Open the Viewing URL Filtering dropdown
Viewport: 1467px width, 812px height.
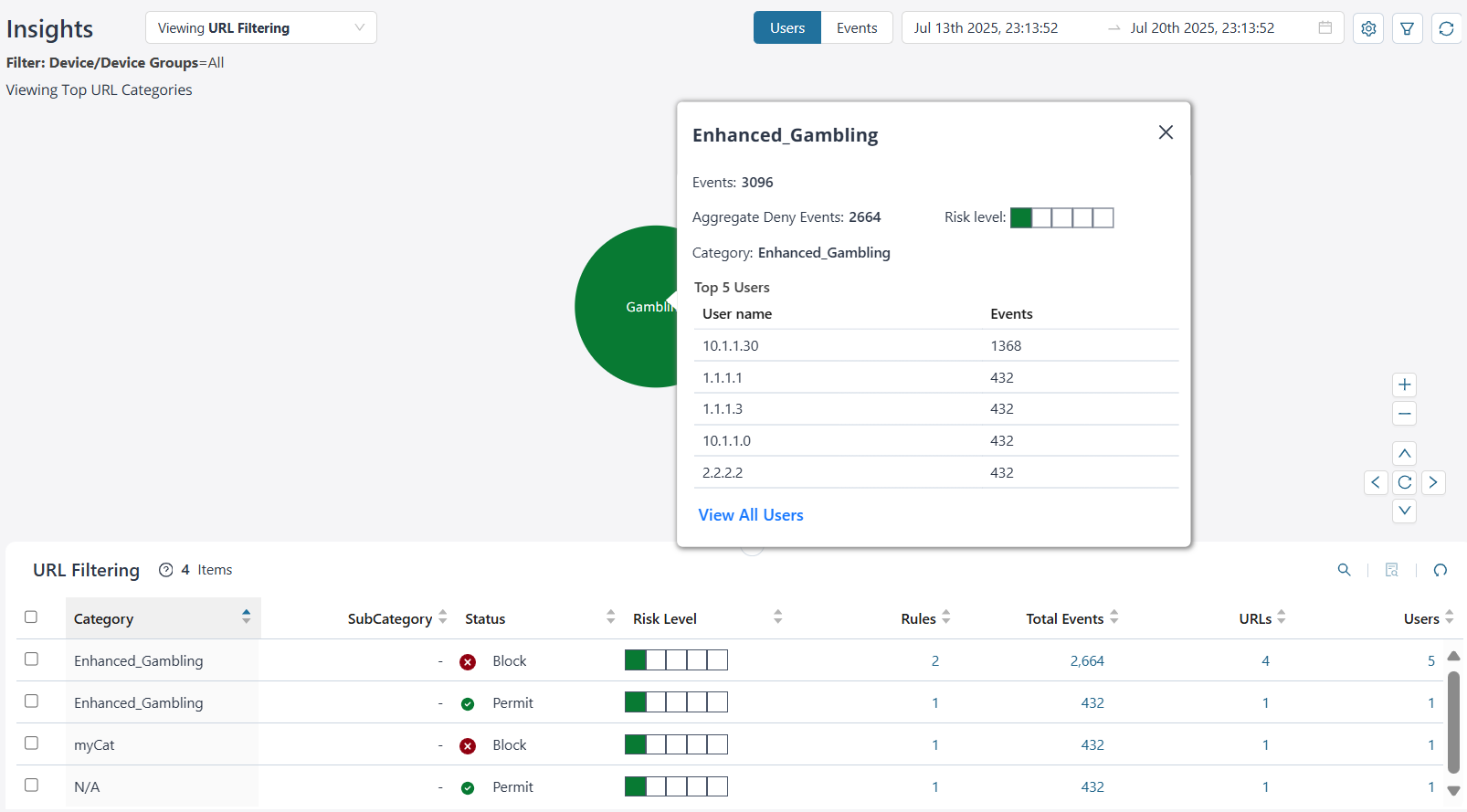tap(260, 28)
